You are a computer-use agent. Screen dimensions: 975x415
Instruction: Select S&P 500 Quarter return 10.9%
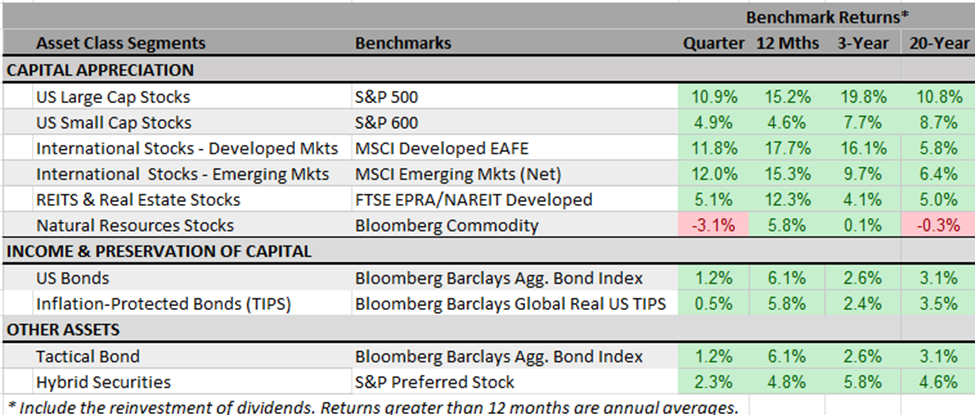tap(714, 98)
